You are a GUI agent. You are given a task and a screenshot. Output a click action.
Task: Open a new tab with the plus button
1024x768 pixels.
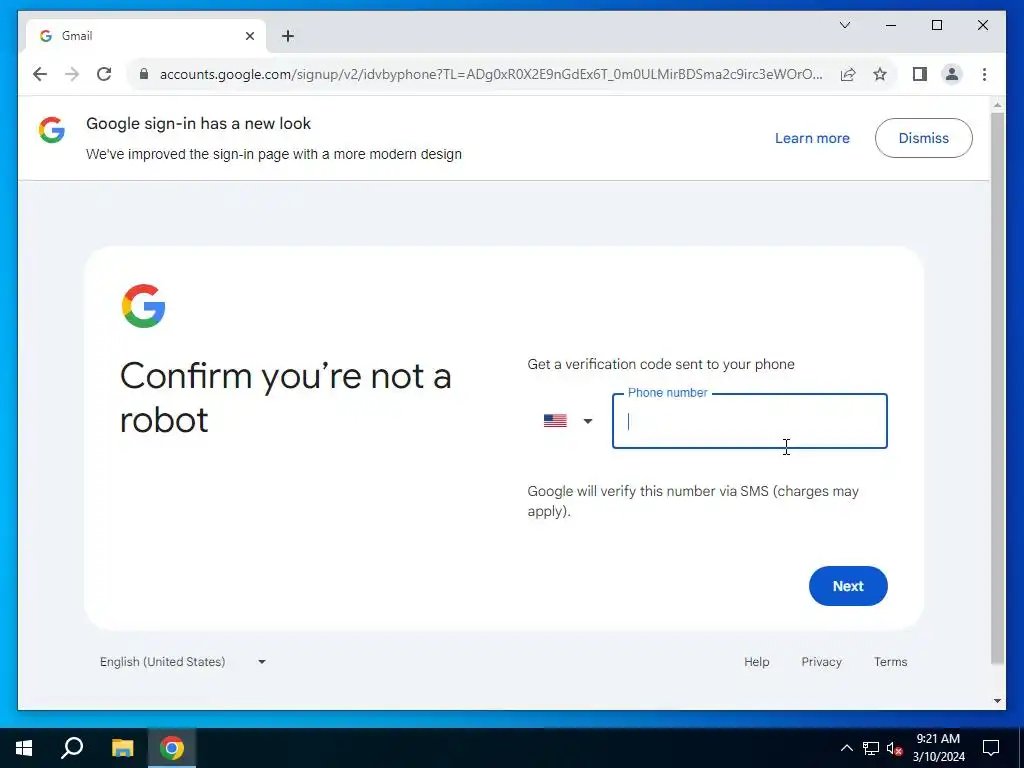point(287,36)
